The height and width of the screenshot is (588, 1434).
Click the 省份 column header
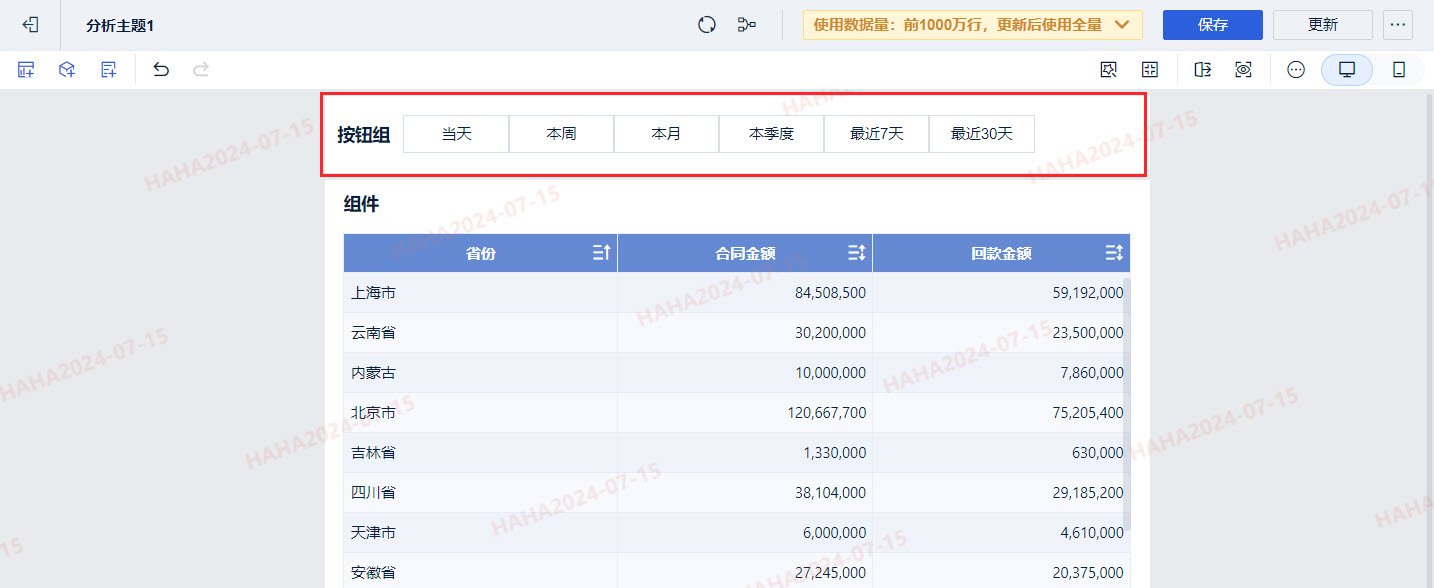point(480,253)
